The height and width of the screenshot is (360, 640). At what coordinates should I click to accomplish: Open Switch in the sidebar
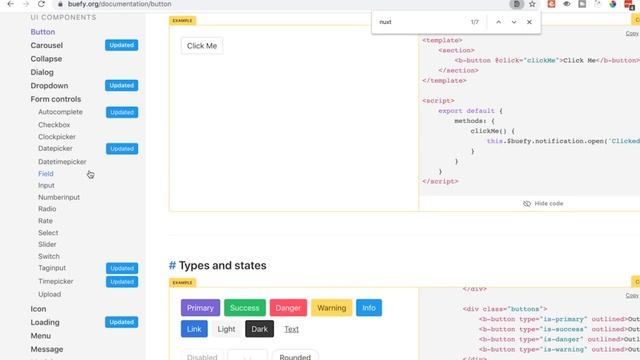click(49, 256)
